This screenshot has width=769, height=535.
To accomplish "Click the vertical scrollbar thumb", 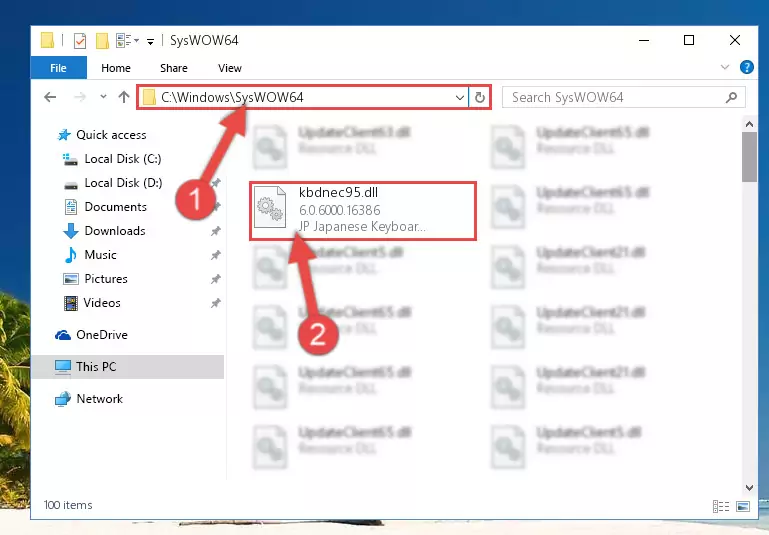I will pos(749,157).
